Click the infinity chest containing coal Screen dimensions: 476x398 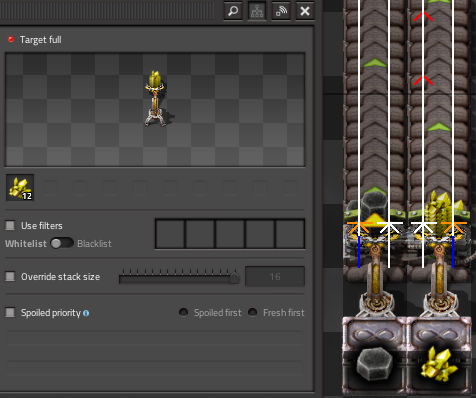[375, 355]
